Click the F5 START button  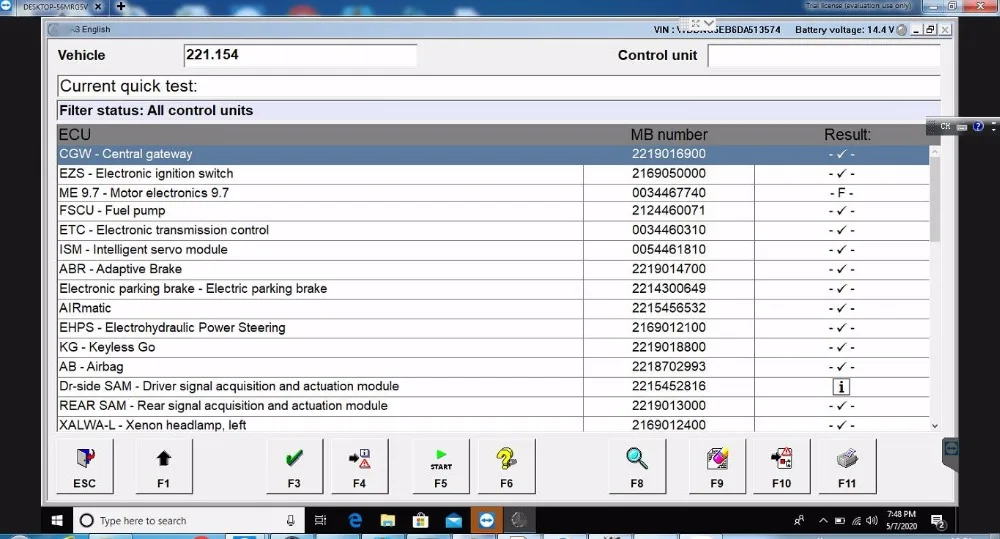pyautogui.click(x=441, y=466)
